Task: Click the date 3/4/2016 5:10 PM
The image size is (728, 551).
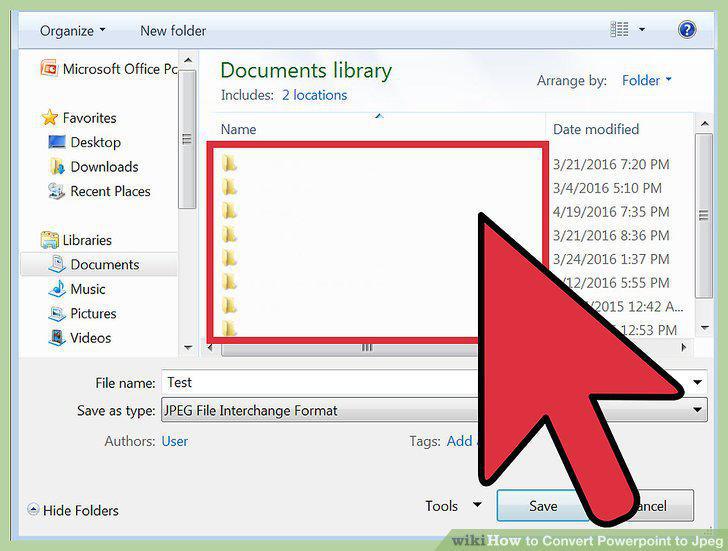Action: click(607, 188)
